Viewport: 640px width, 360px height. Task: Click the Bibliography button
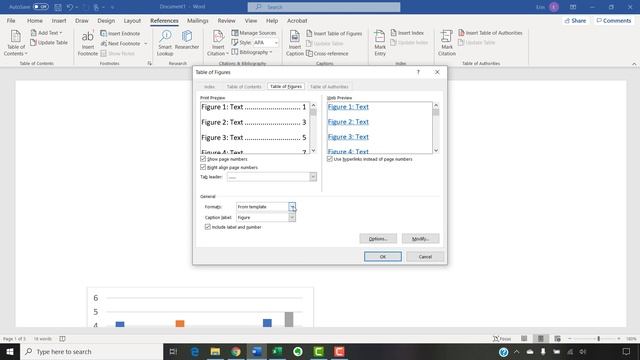[252, 52]
